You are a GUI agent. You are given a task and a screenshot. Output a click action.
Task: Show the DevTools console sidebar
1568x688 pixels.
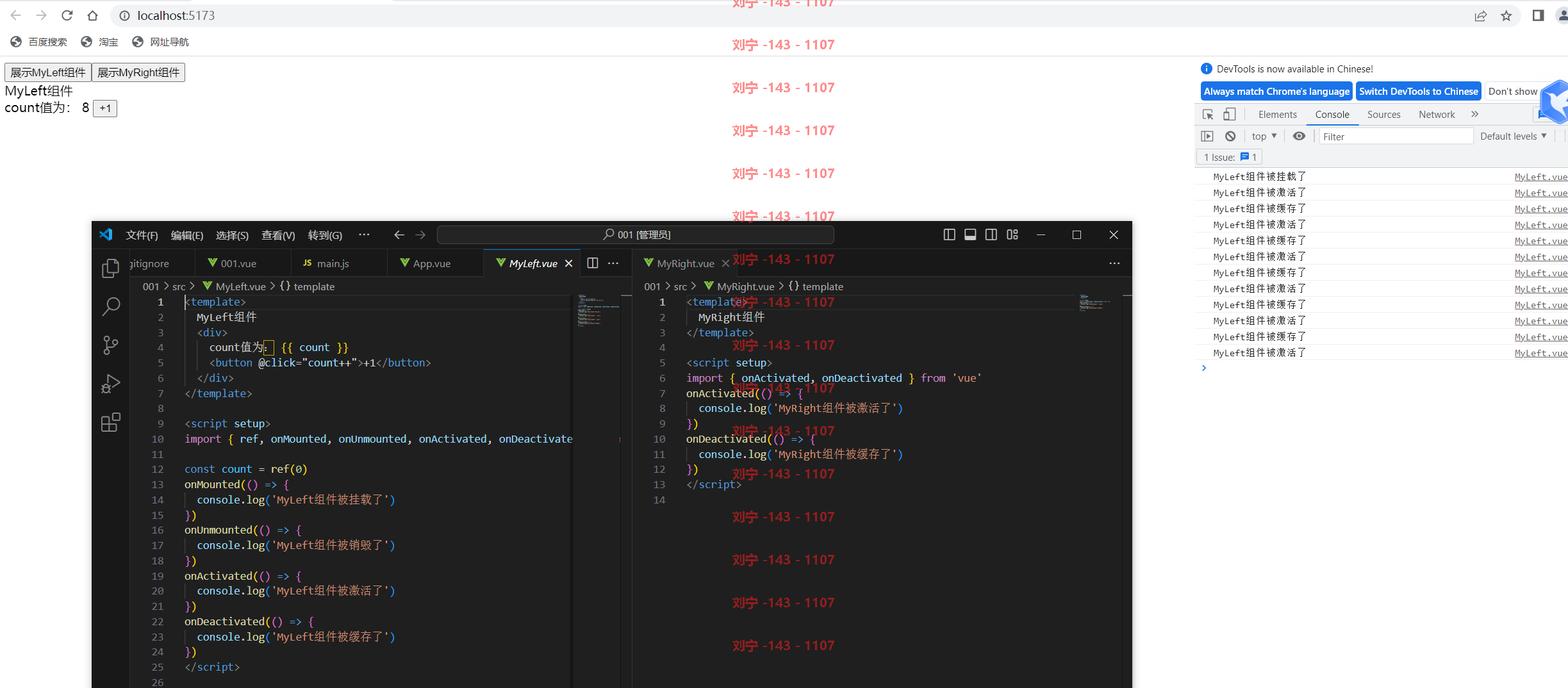point(1207,136)
